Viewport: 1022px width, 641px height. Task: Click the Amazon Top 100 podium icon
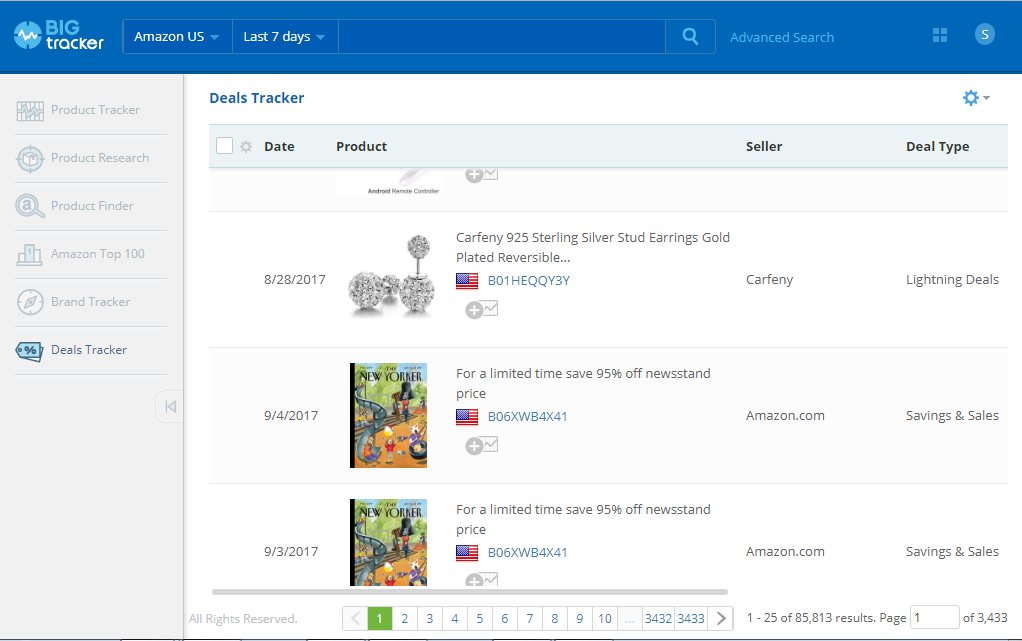click(x=29, y=254)
